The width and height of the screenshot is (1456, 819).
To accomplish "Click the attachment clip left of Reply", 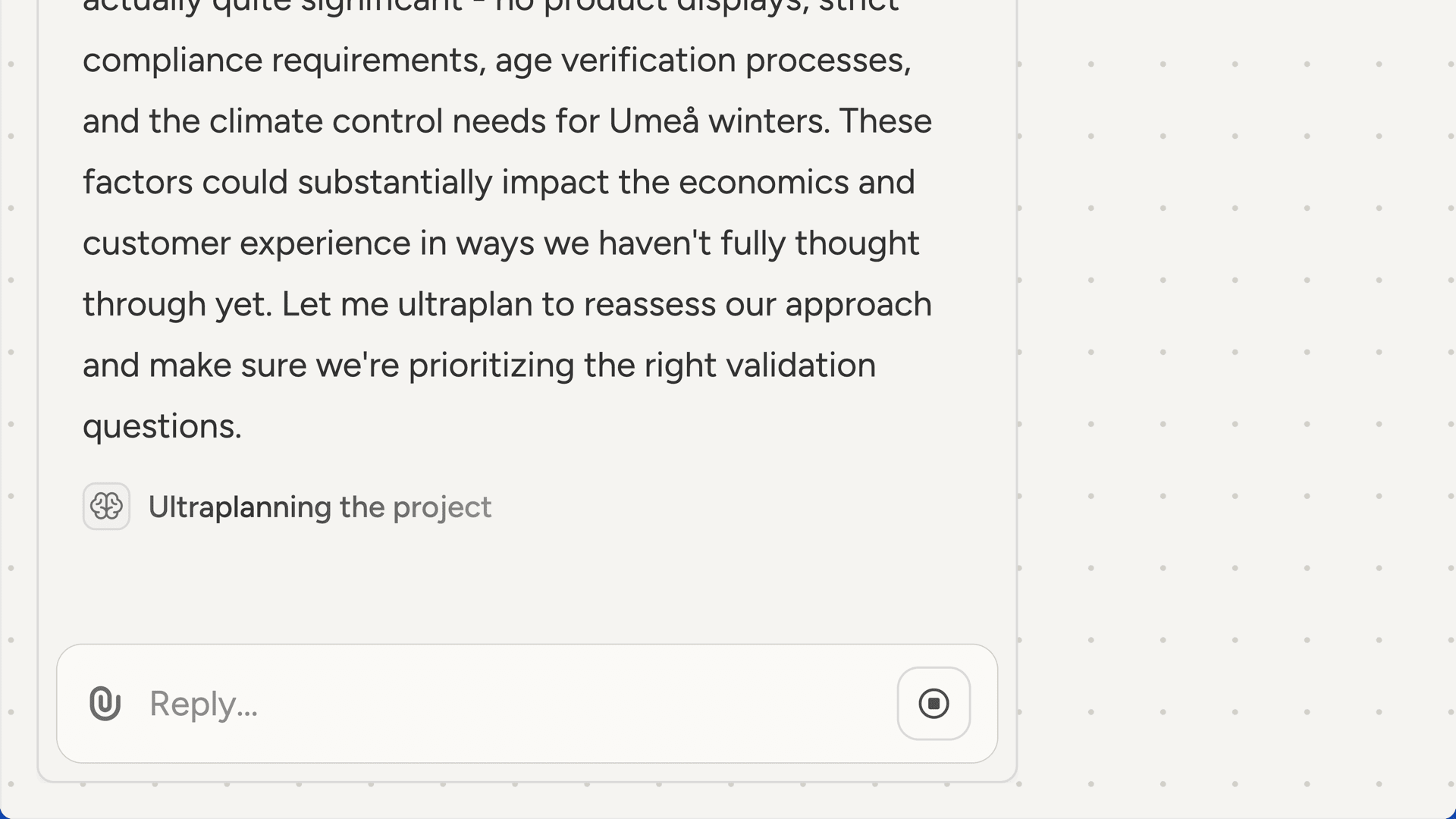I will [x=104, y=703].
